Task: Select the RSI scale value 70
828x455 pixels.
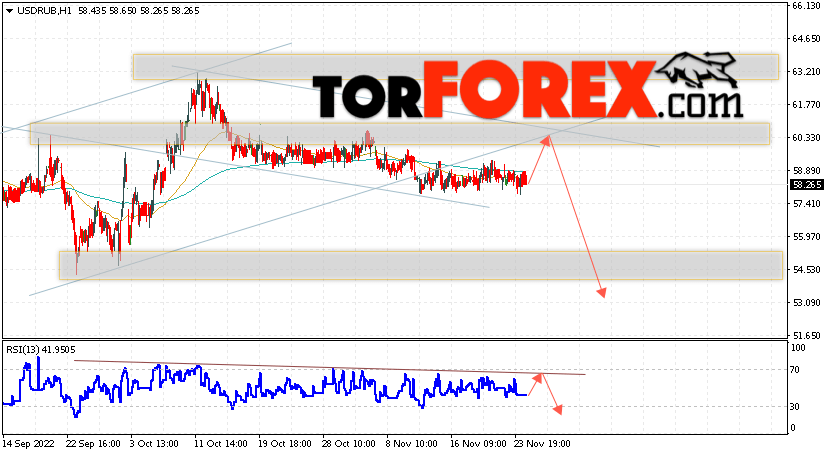Action: (x=795, y=370)
